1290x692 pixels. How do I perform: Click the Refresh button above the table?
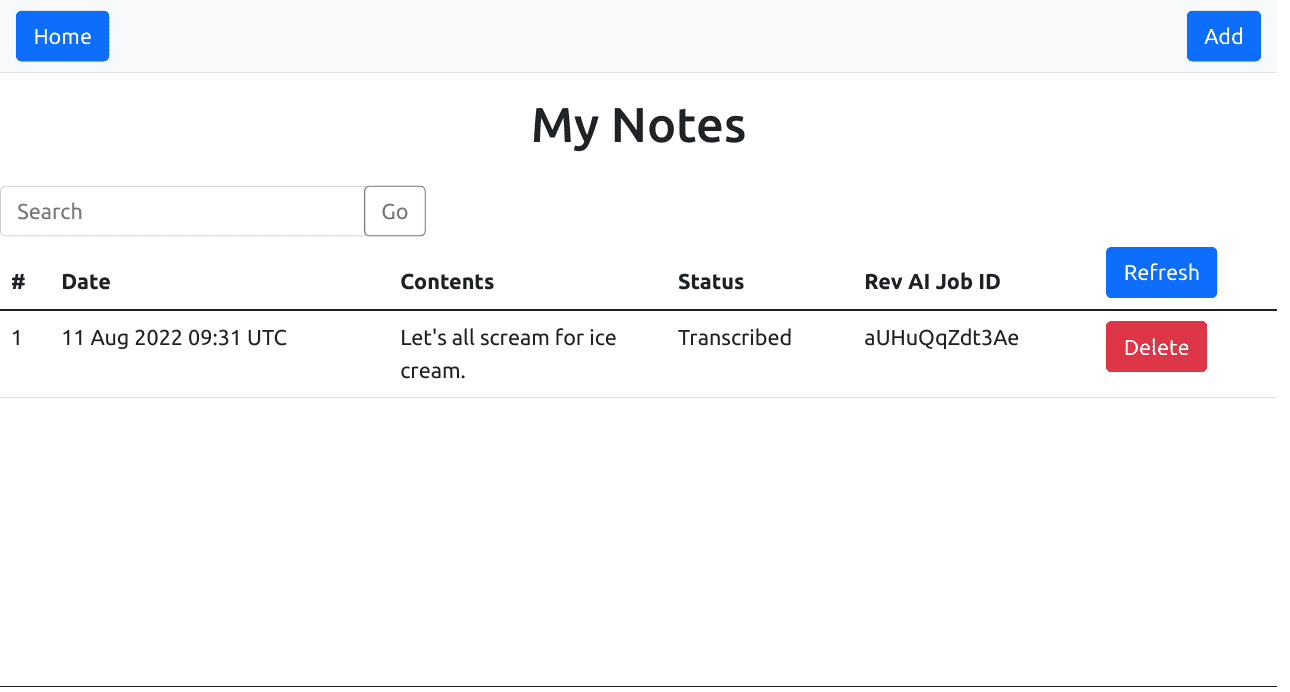(x=1161, y=272)
